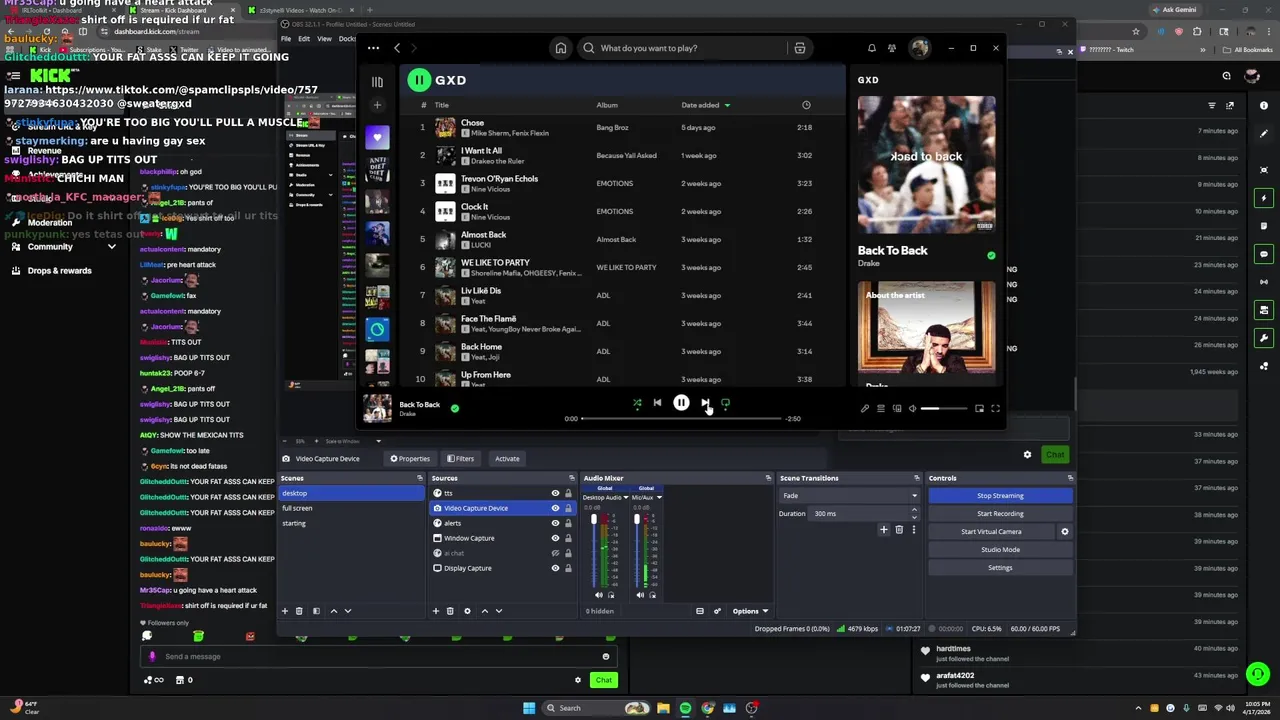Toggle Spotify shuffle
The image size is (1280, 720).
tap(637, 403)
